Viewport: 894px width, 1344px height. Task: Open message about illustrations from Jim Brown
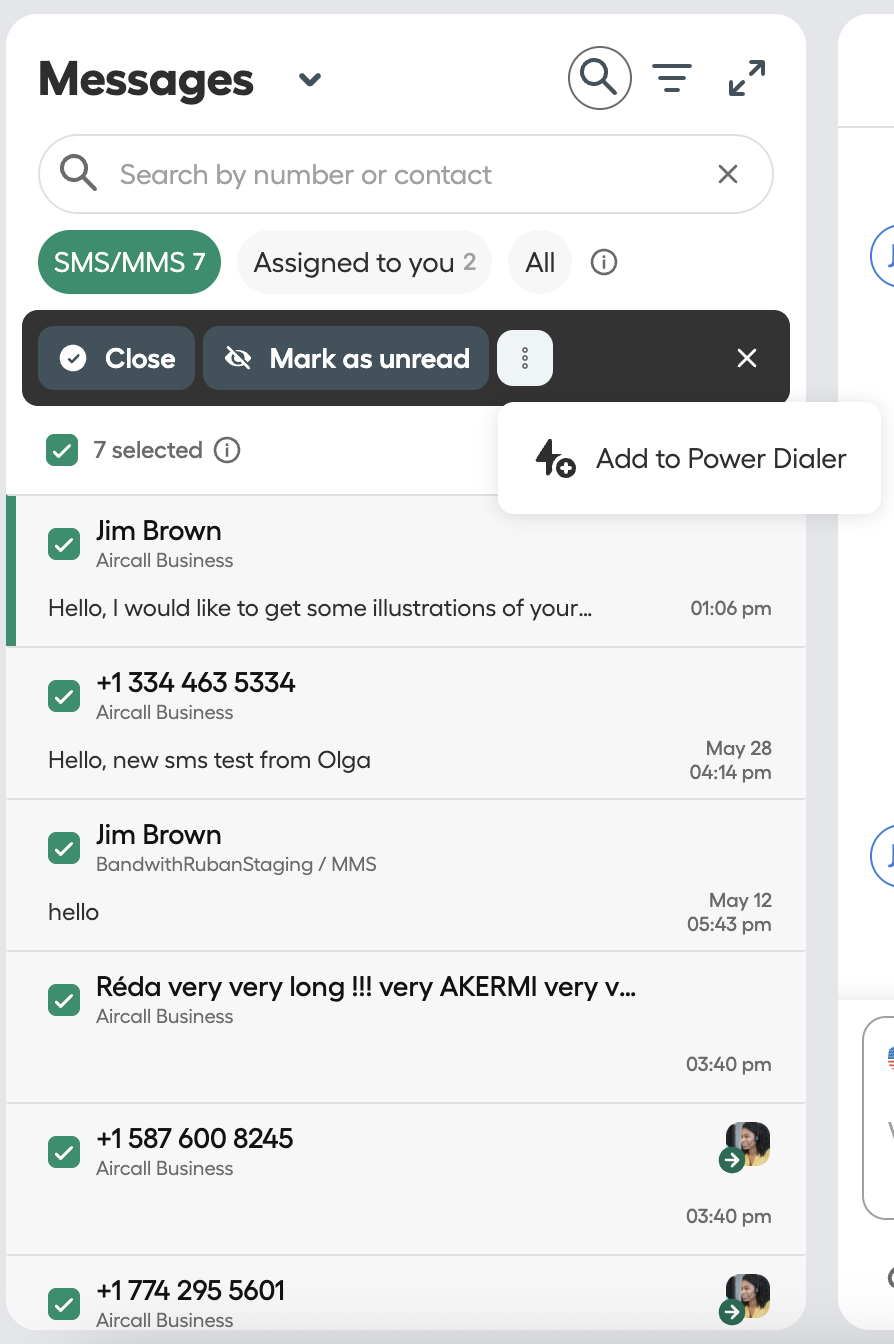(x=320, y=608)
